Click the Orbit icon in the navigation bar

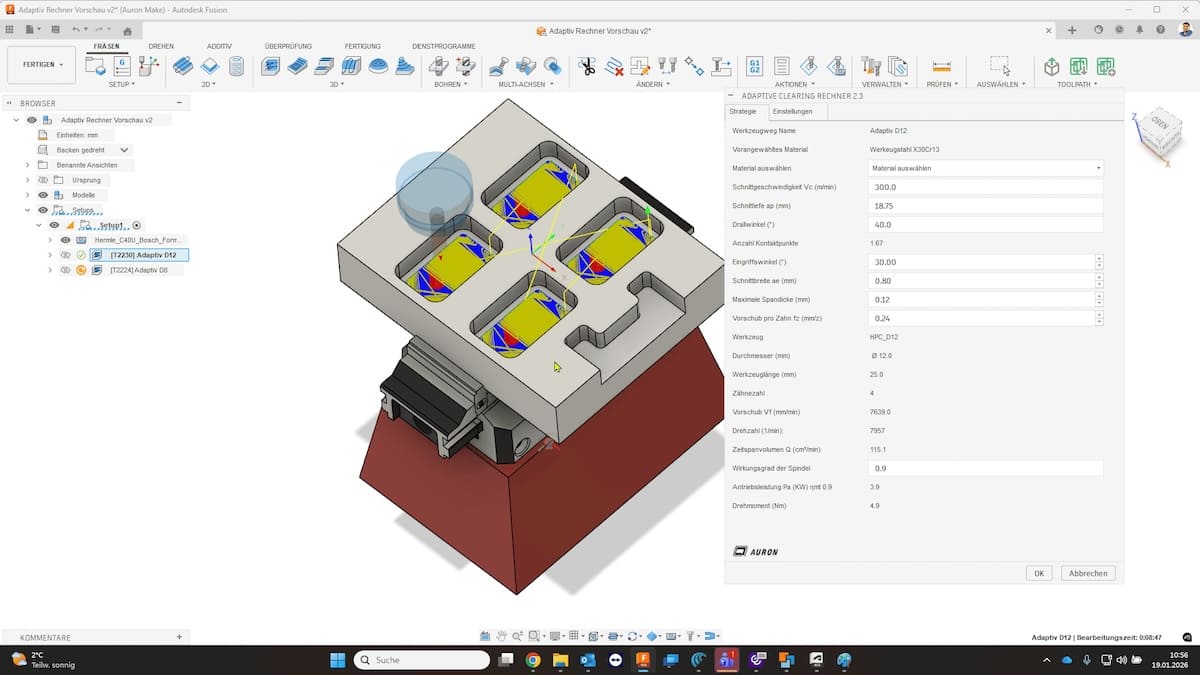634,635
